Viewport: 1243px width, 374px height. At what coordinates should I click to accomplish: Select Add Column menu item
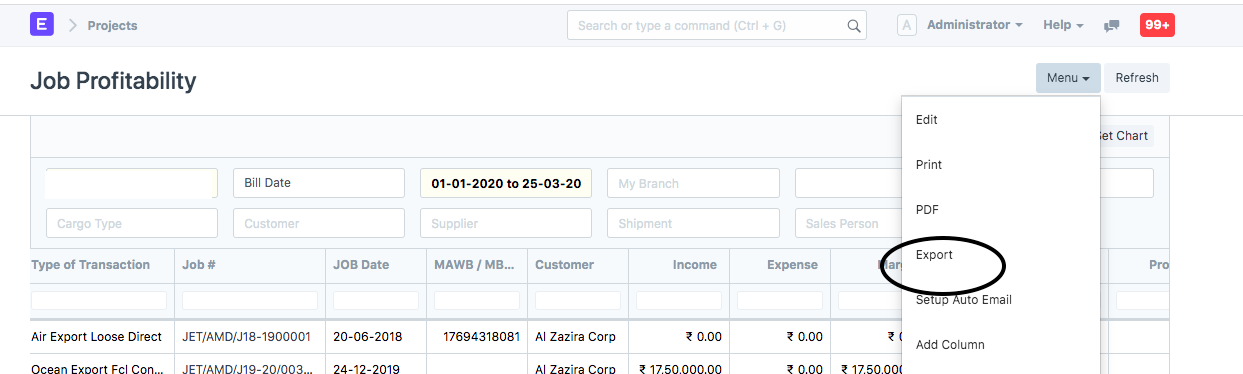pyautogui.click(x=950, y=345)
